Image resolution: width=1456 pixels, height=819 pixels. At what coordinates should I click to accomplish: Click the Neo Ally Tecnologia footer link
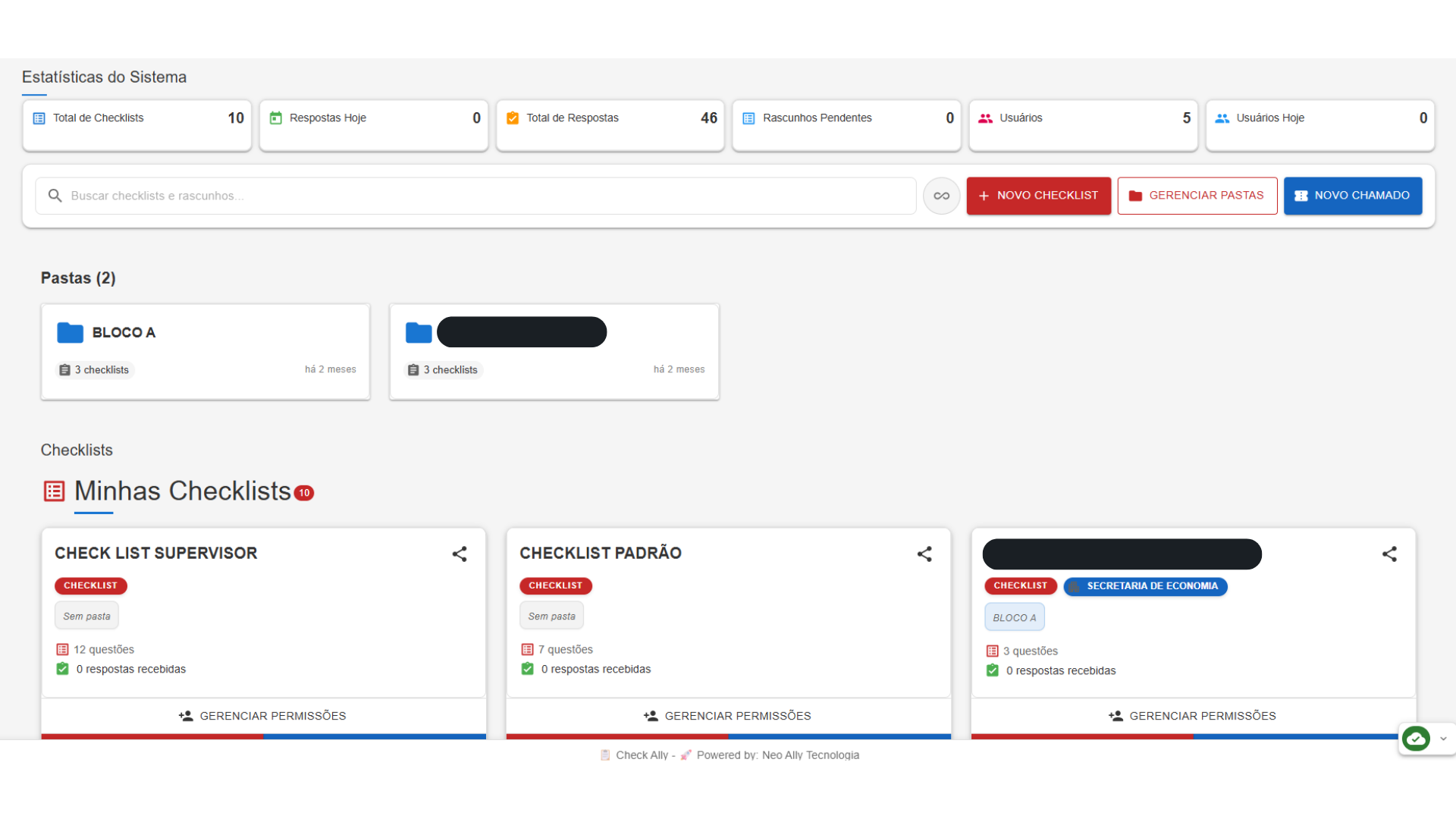[x=810, y=755]
